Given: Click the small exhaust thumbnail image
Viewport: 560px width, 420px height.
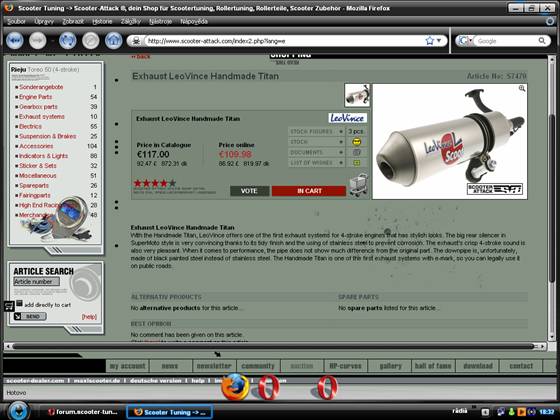Looking at the screenshot, I should (x=357, y=95).
